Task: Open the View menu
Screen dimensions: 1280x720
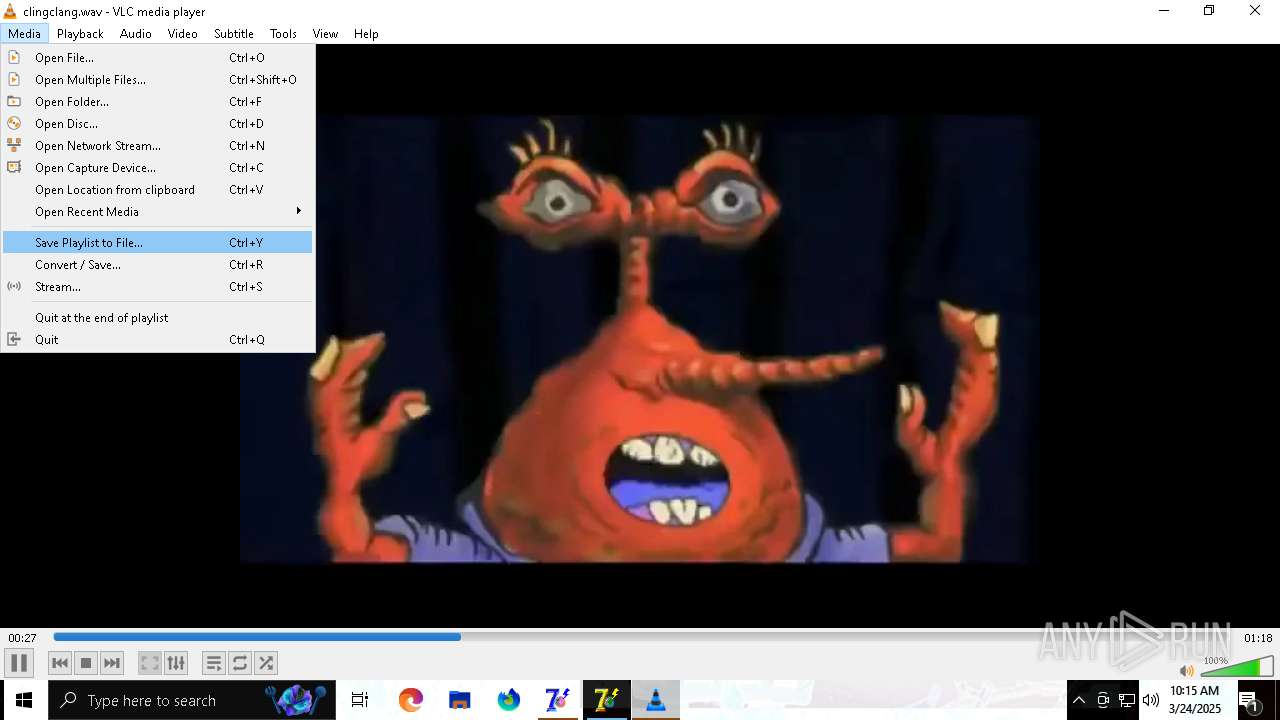Action: [325, 34]
